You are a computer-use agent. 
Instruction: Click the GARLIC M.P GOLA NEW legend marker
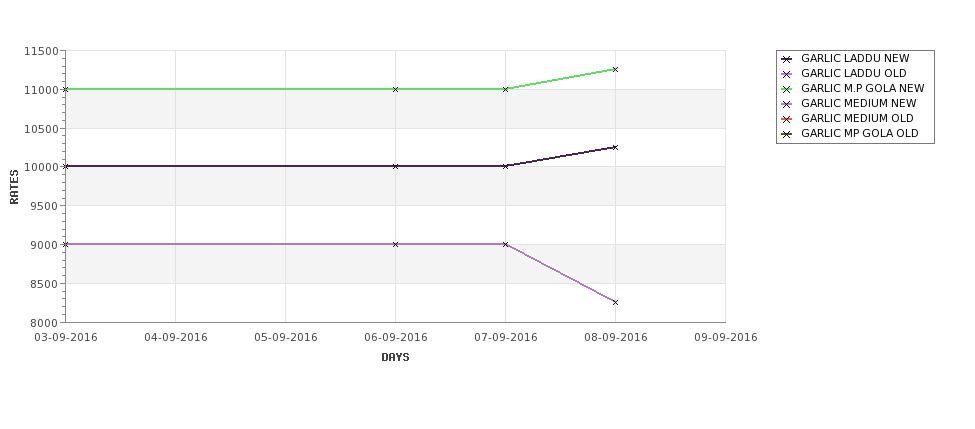[x=787, y=90]
